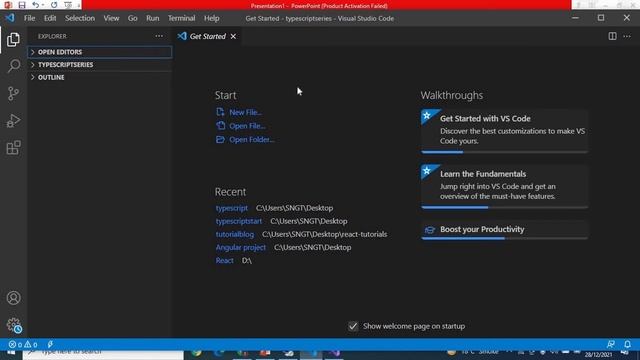The width and height of the screenshot is (640, 360).
Task: Toggle Show welcome page on startup checkbox
Action: pyautogui.click(x=353, y=326)
